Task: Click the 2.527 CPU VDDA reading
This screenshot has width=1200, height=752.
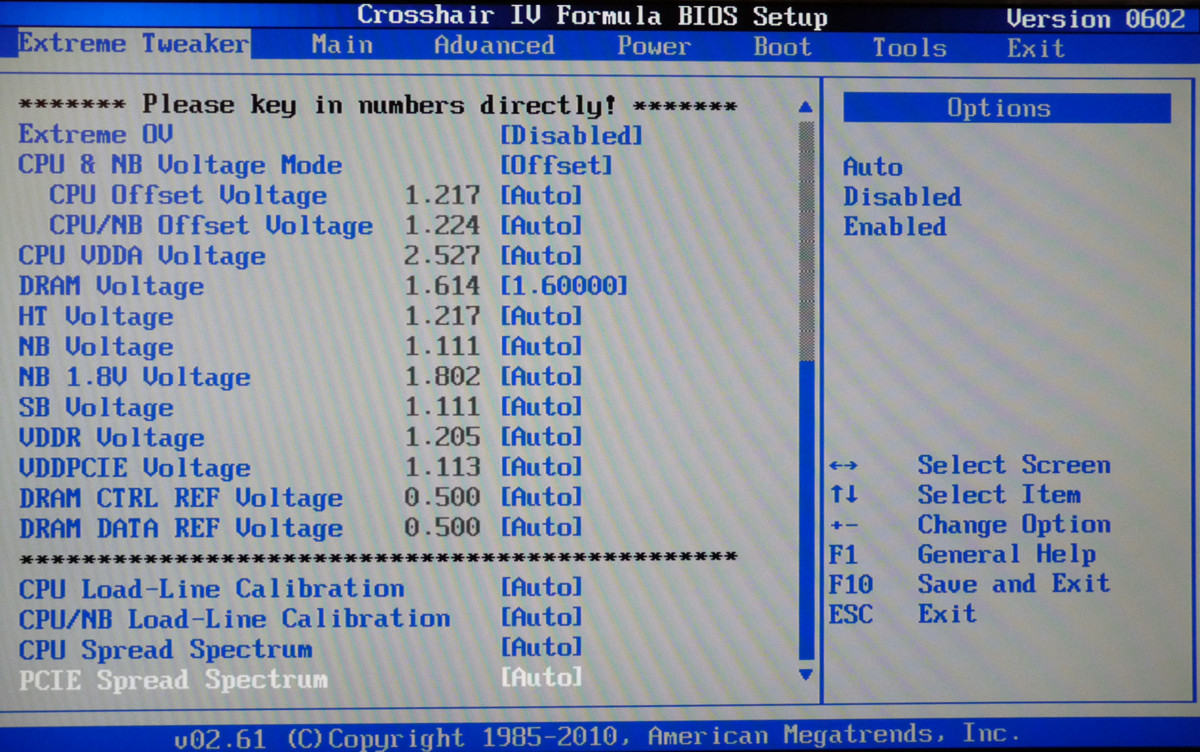Action: click(442, 256)
